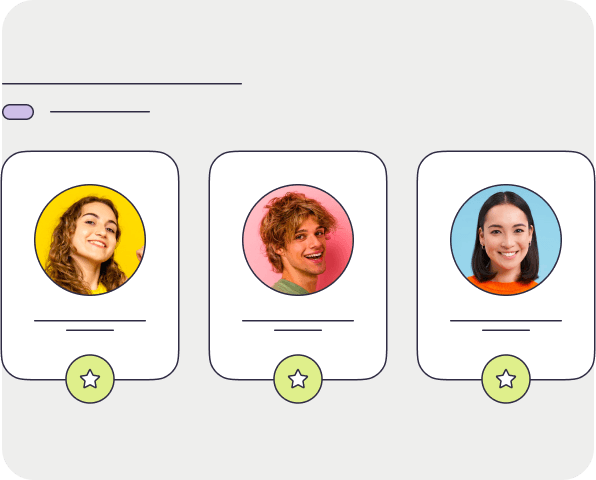The width and height of the screenshot is (596, 480).
Task: Click the star badge under the third card
Action: (x=506, y=379)
